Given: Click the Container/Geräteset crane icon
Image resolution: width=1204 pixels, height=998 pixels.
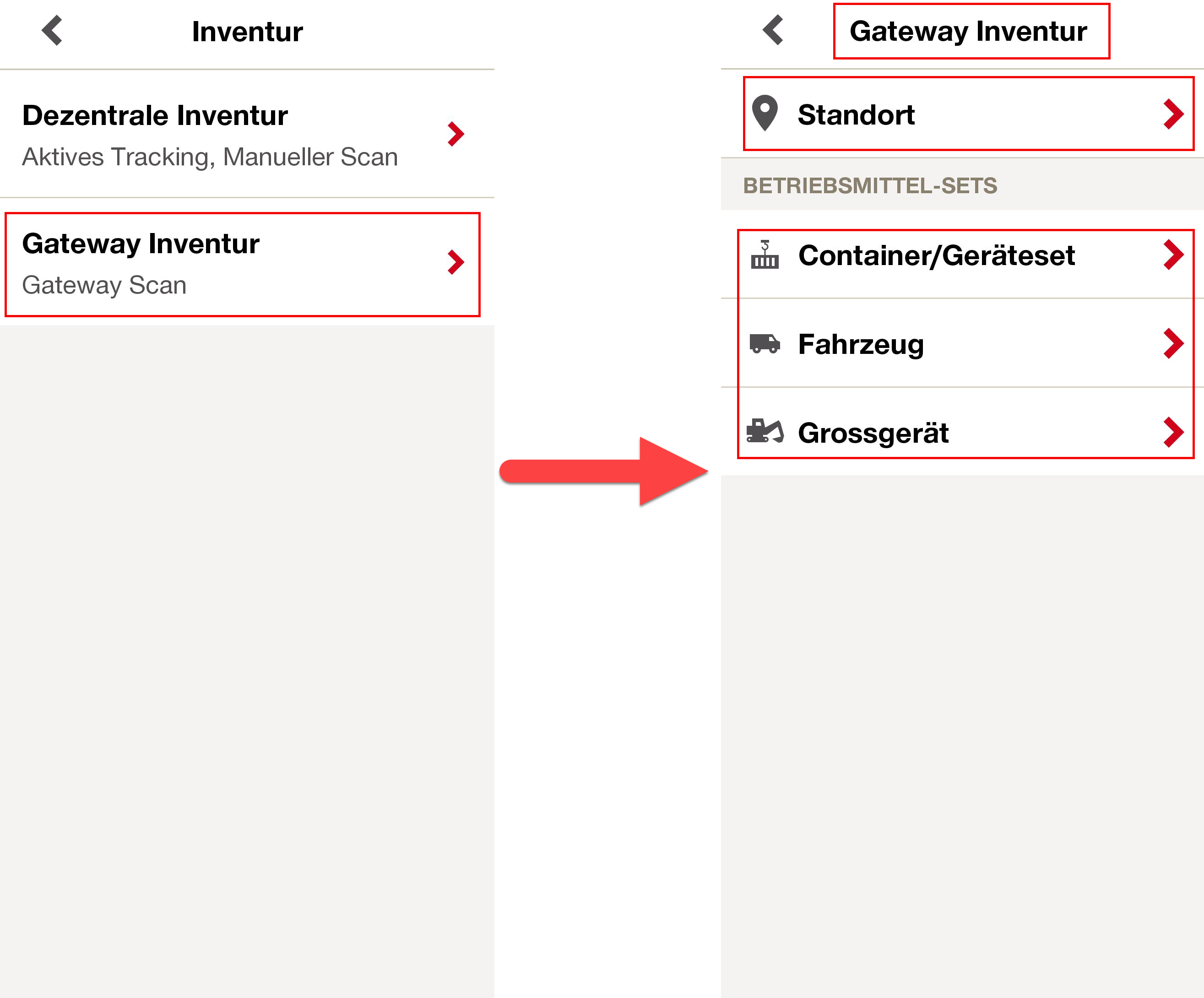Looking at the screenshot, I should (x=765, y=255).
